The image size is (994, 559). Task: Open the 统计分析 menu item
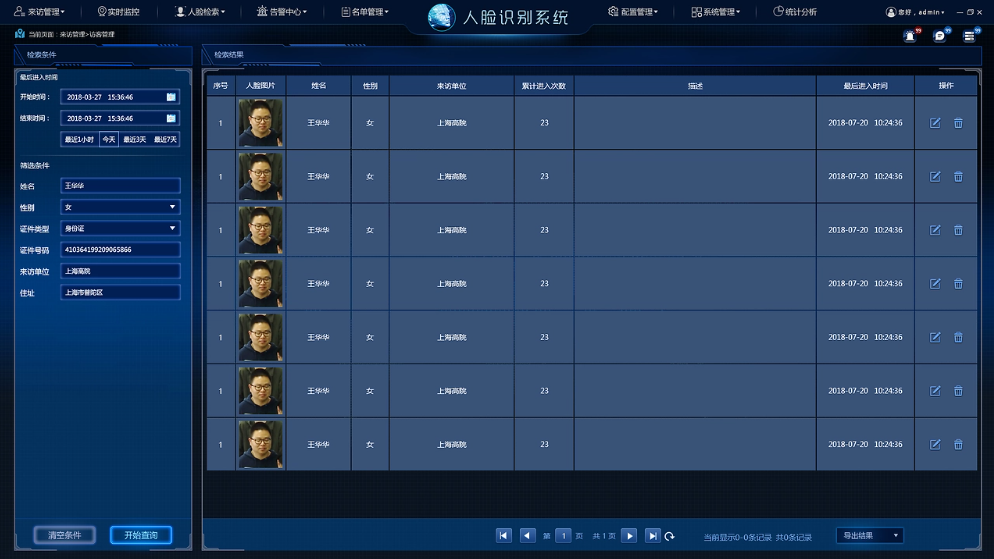click(795, 12)
